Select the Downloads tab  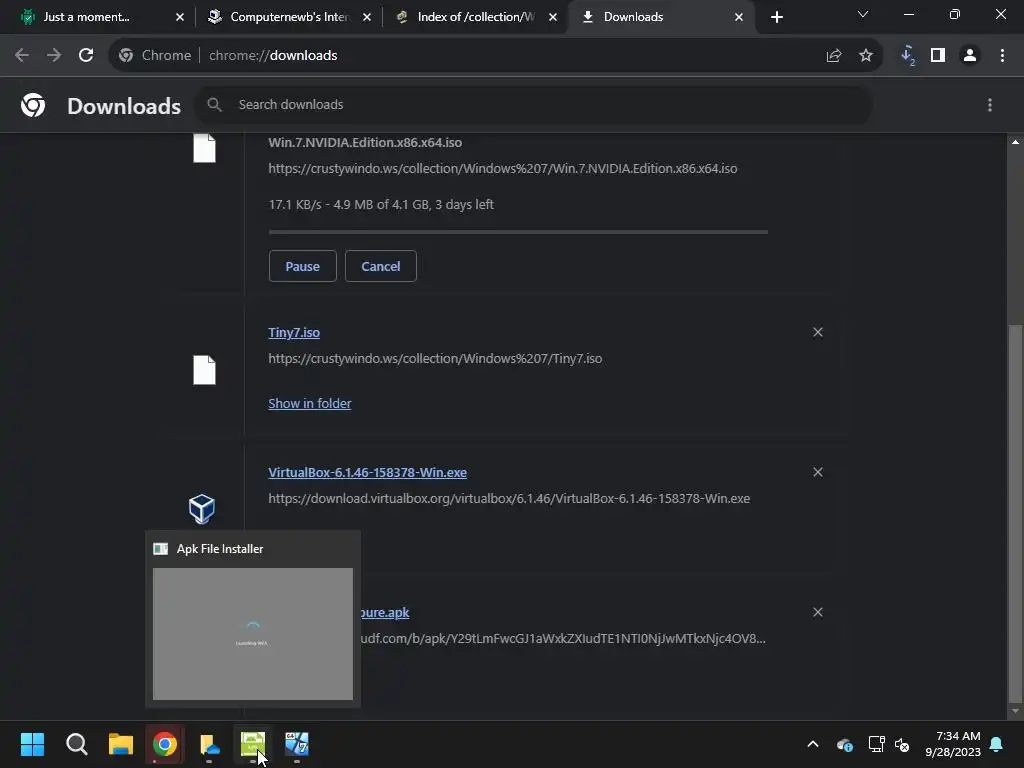coord(662,17)
